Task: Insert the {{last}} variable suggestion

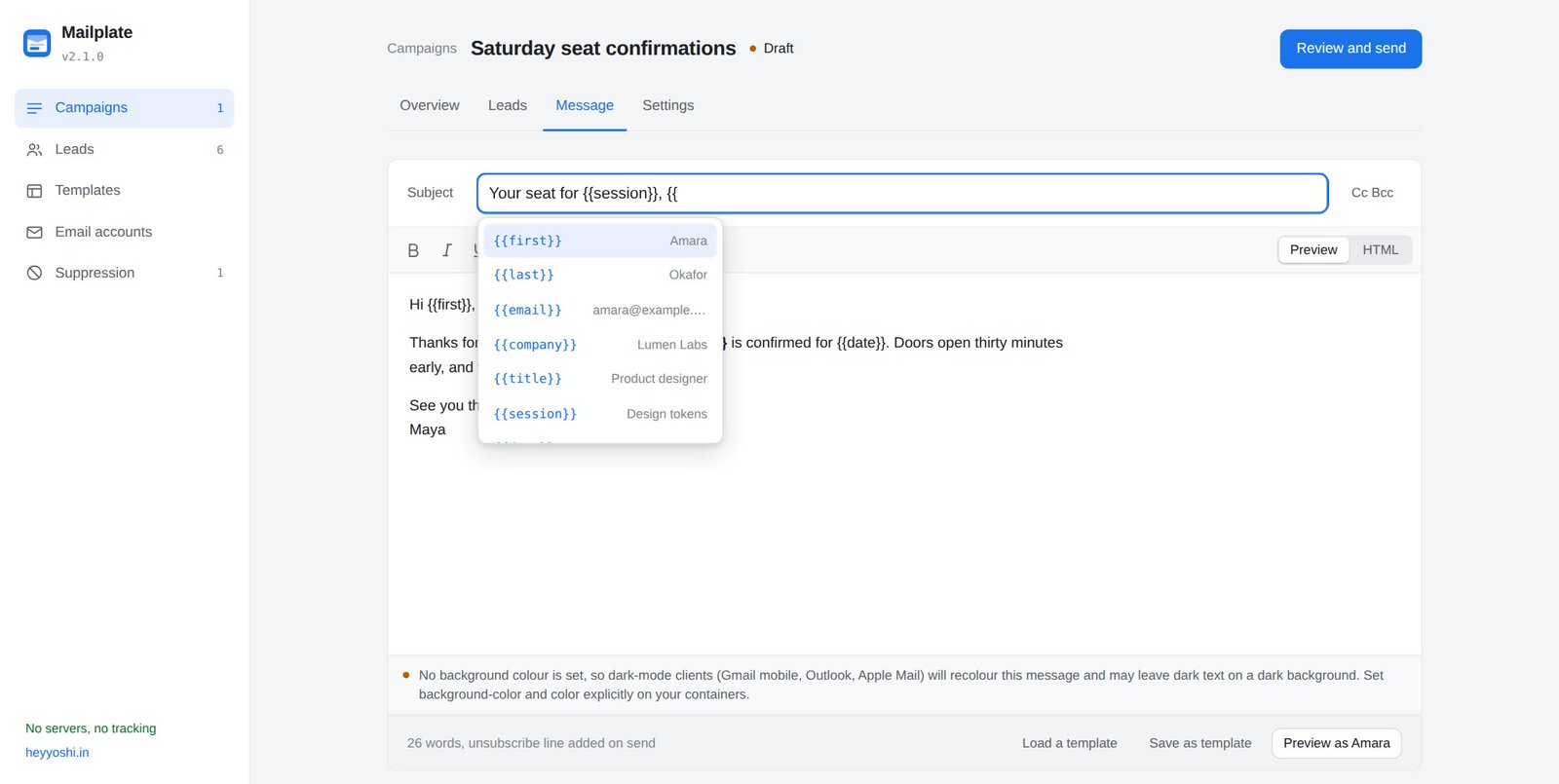Action: (x=600, y=276)
